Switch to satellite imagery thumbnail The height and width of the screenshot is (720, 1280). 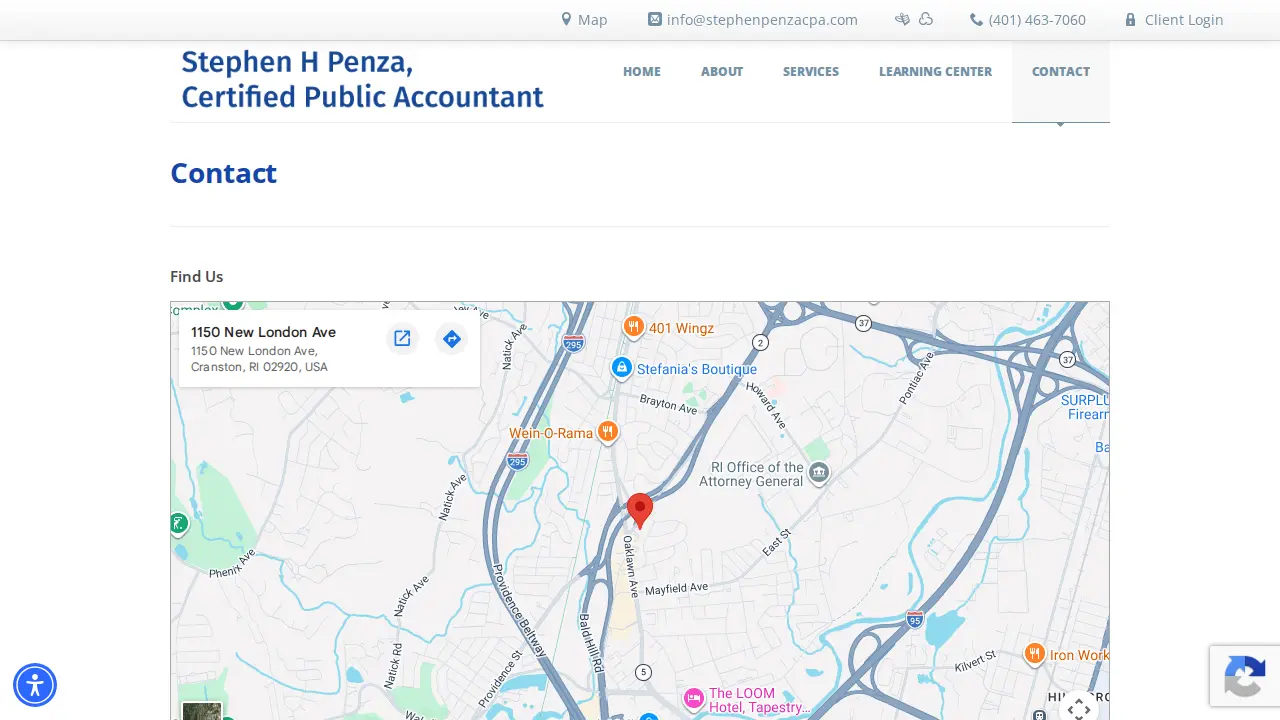202,711
